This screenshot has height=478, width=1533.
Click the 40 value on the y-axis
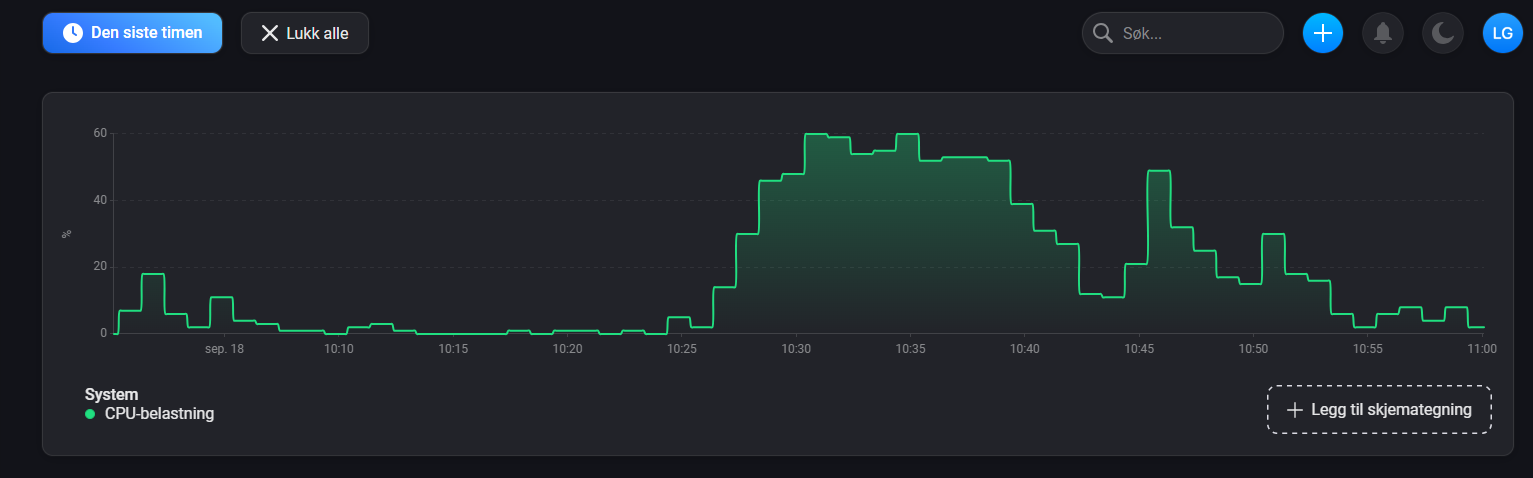tap(100, 200)
